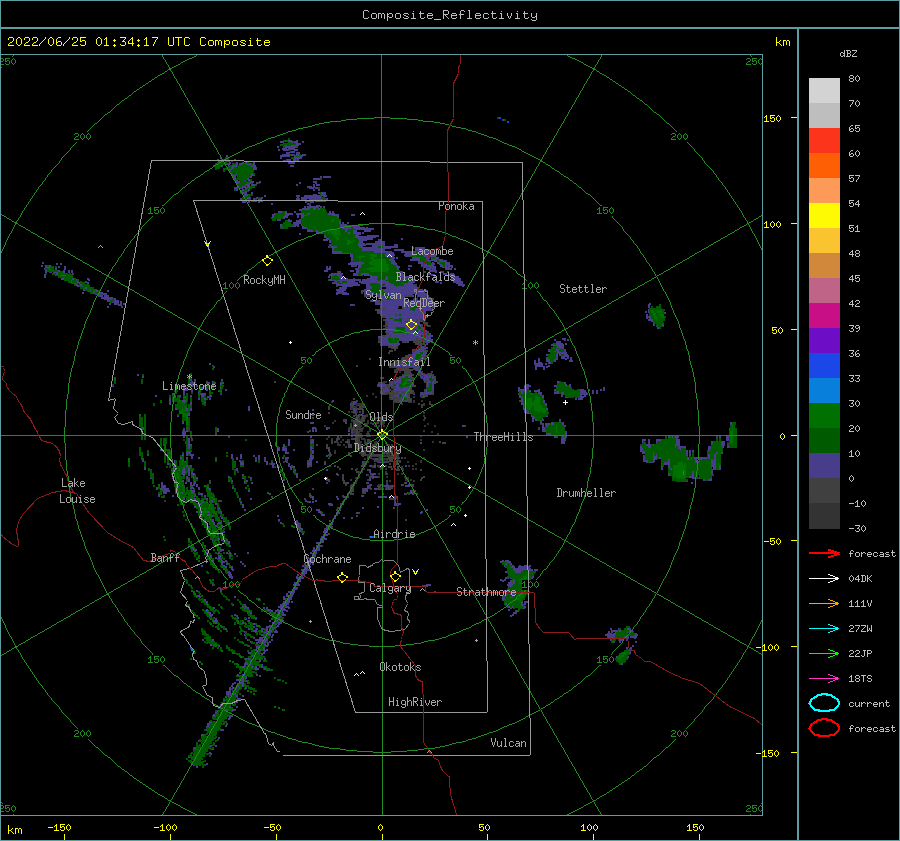
Task: Click the yellow diamond marker near RockyMH
Action: coord(267,261)
